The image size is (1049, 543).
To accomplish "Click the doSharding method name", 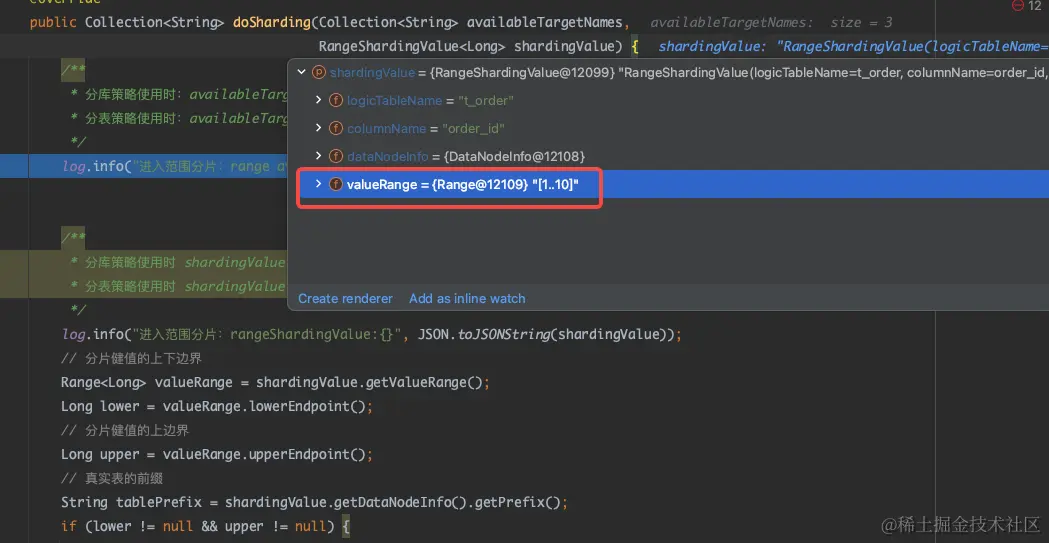I will [272, 22].
